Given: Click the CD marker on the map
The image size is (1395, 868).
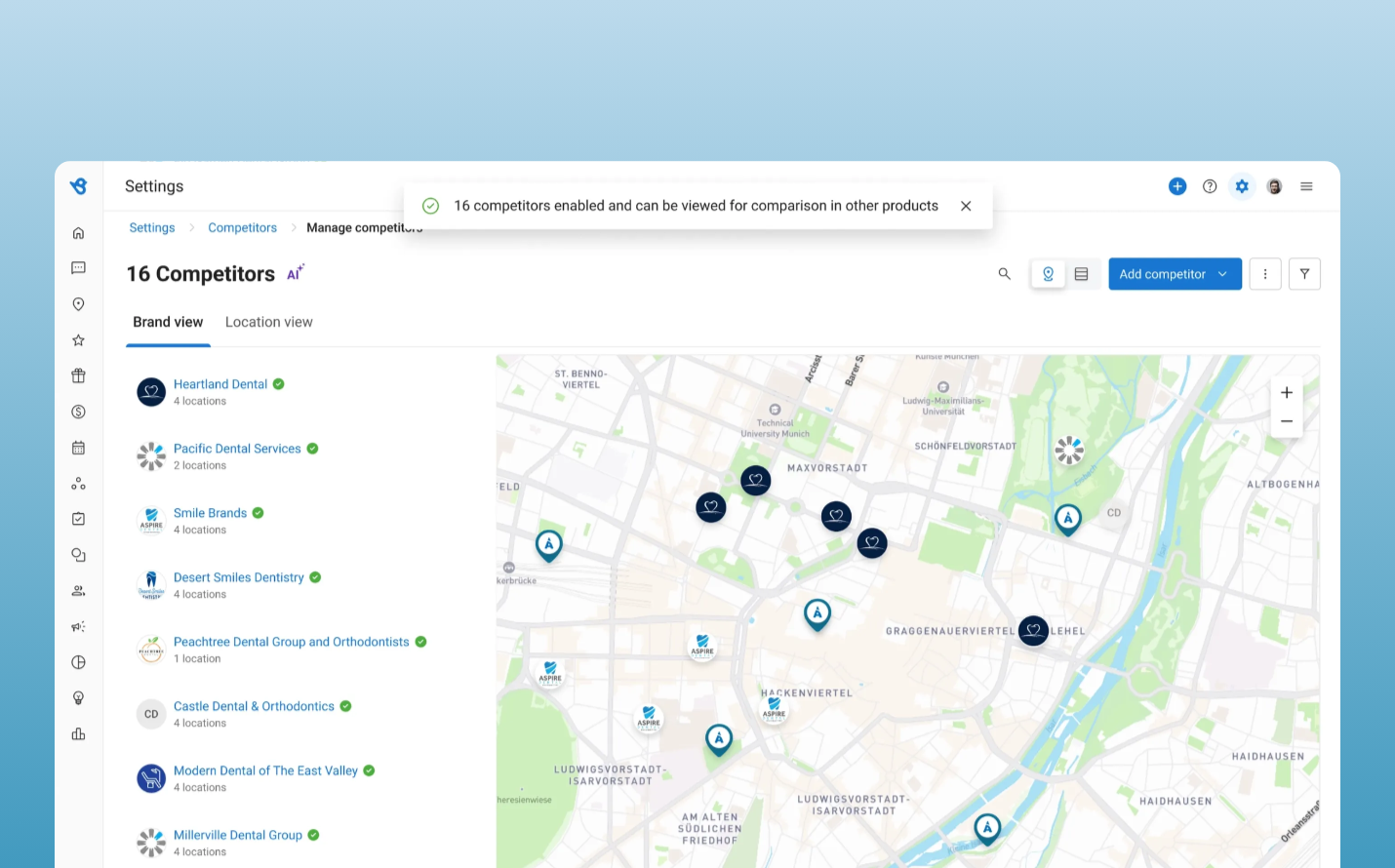Looking at the screenshot, I should coord(1114,513).
